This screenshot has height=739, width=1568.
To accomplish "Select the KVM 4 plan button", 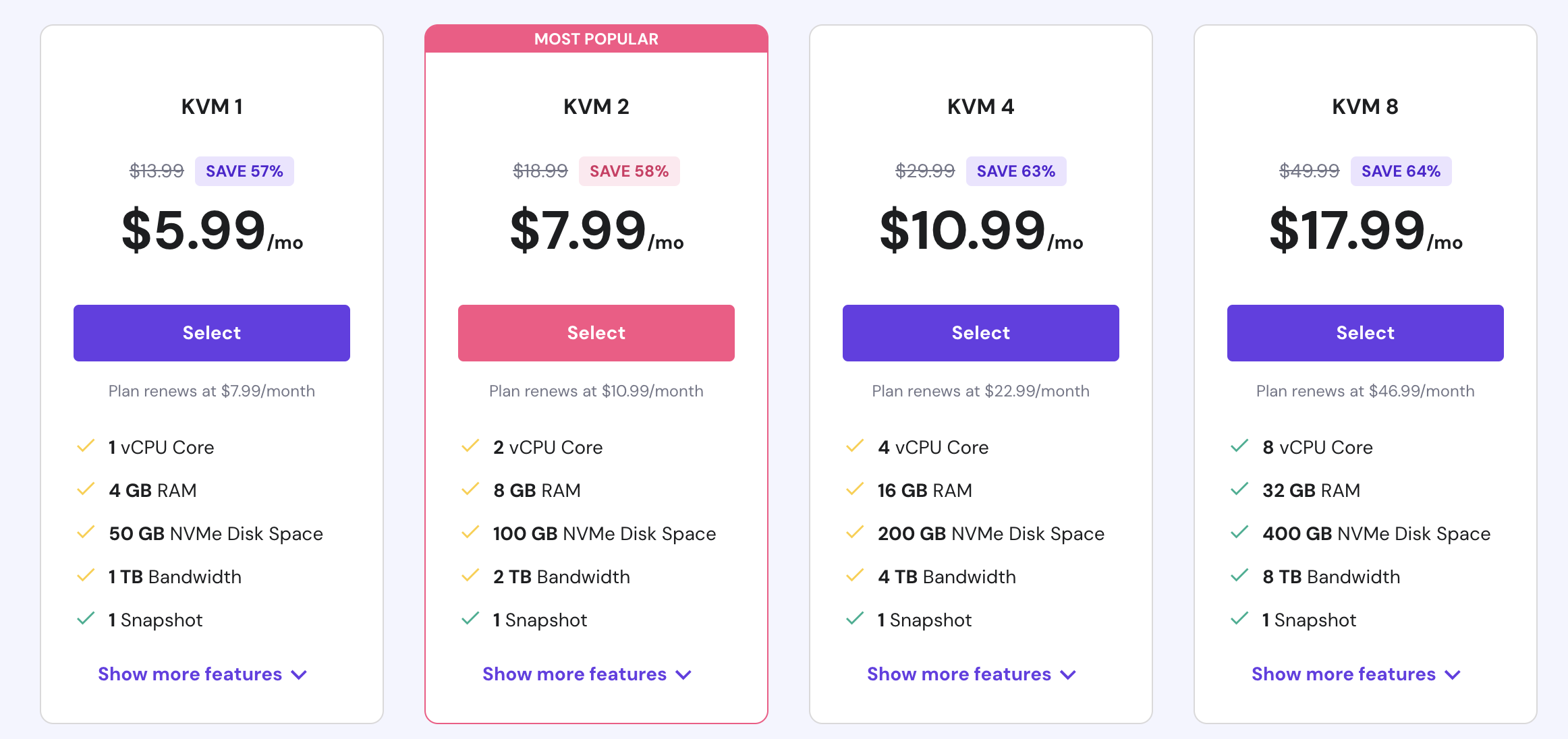I will click(981, 333).
